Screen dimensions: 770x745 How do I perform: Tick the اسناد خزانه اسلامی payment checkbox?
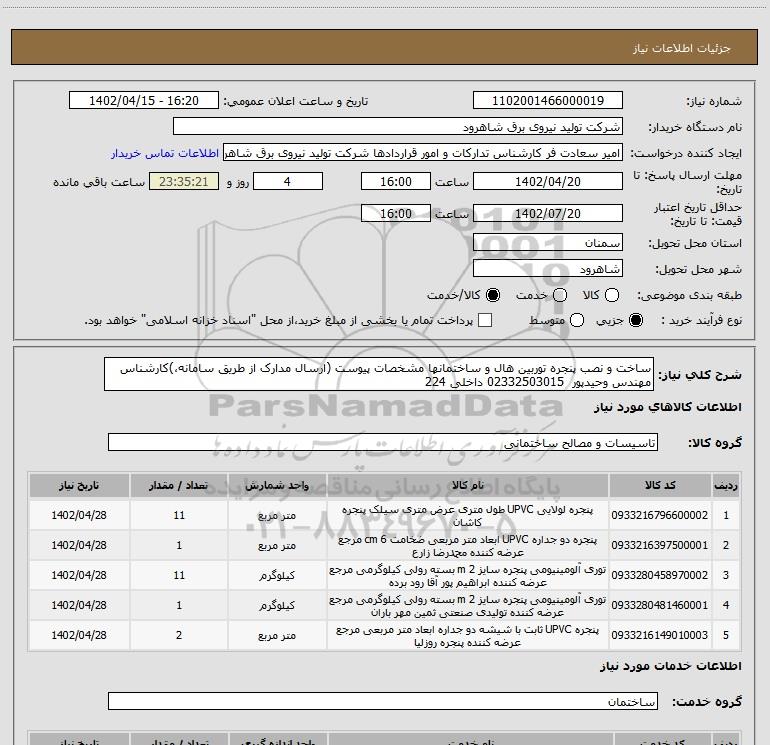485,320
